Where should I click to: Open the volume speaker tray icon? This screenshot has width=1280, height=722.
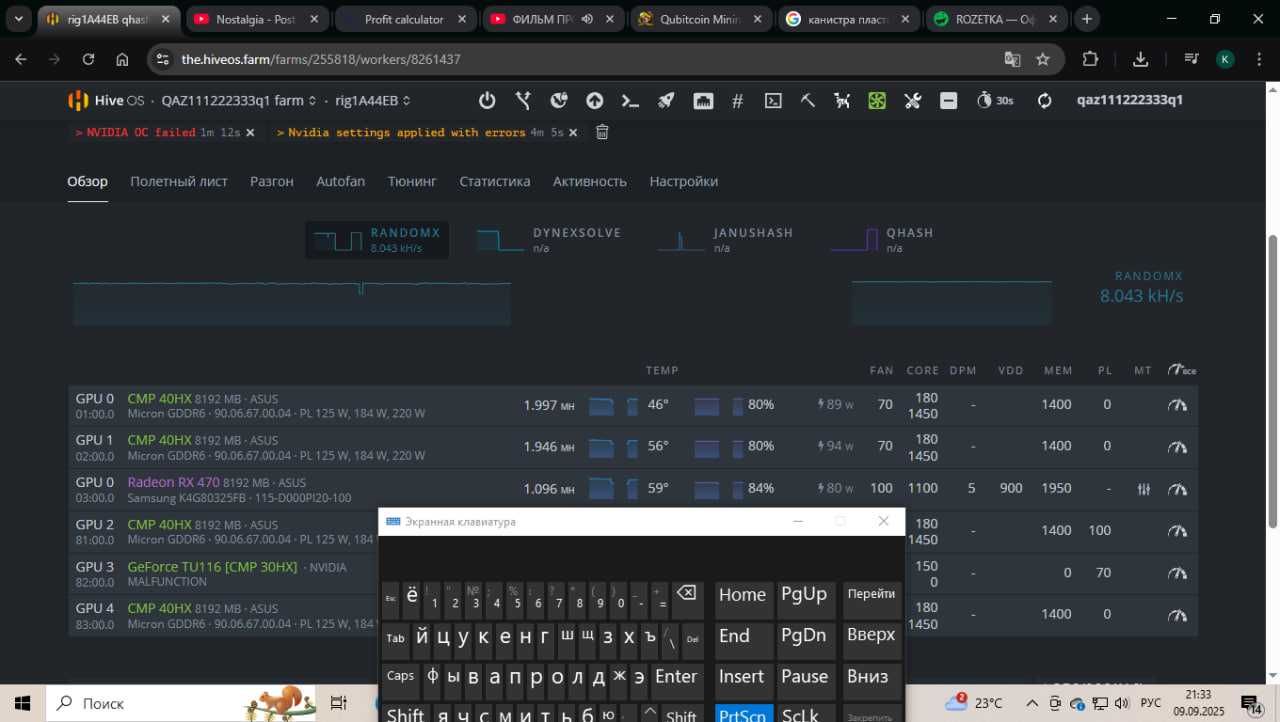tap(1121, 703)
